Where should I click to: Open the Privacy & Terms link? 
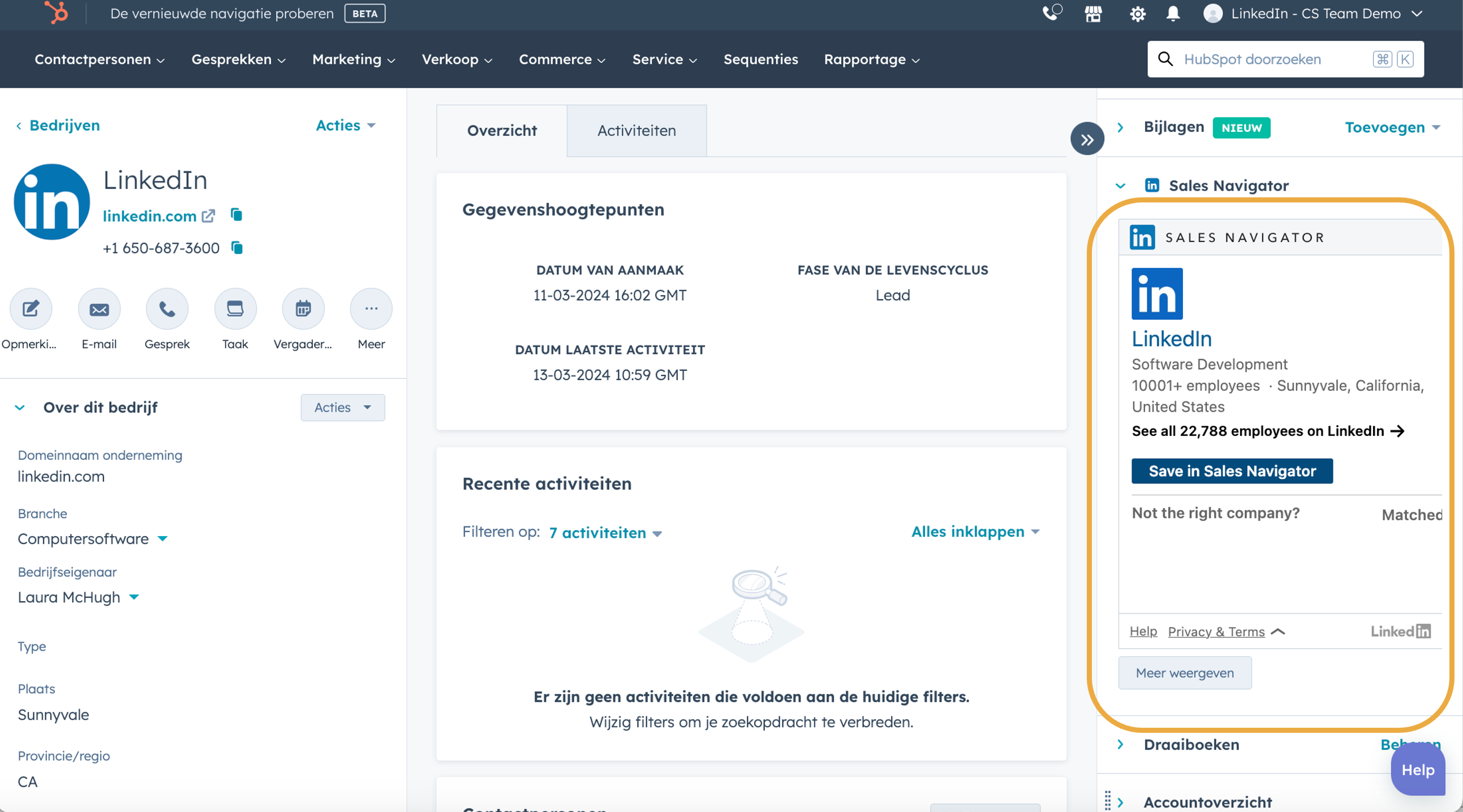(1216, 632)
